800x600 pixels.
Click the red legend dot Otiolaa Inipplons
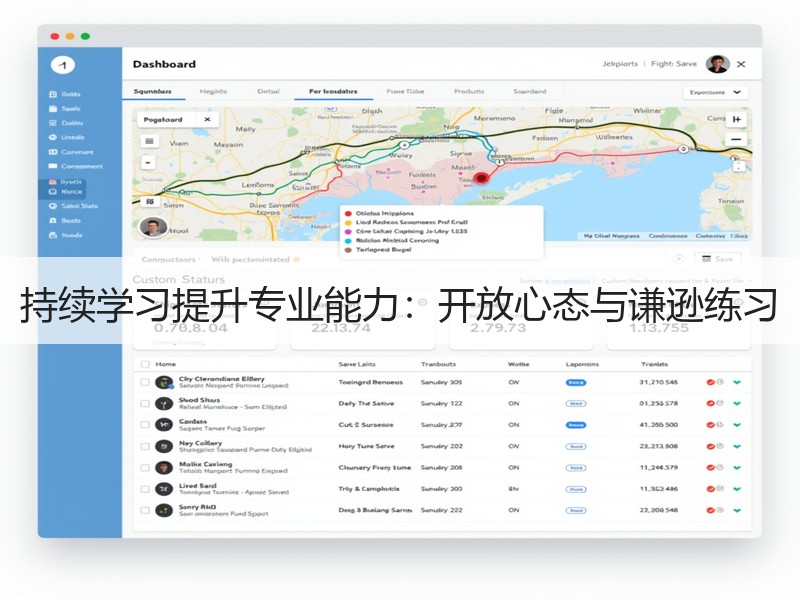pyautogui.click(x=348, y=214)
